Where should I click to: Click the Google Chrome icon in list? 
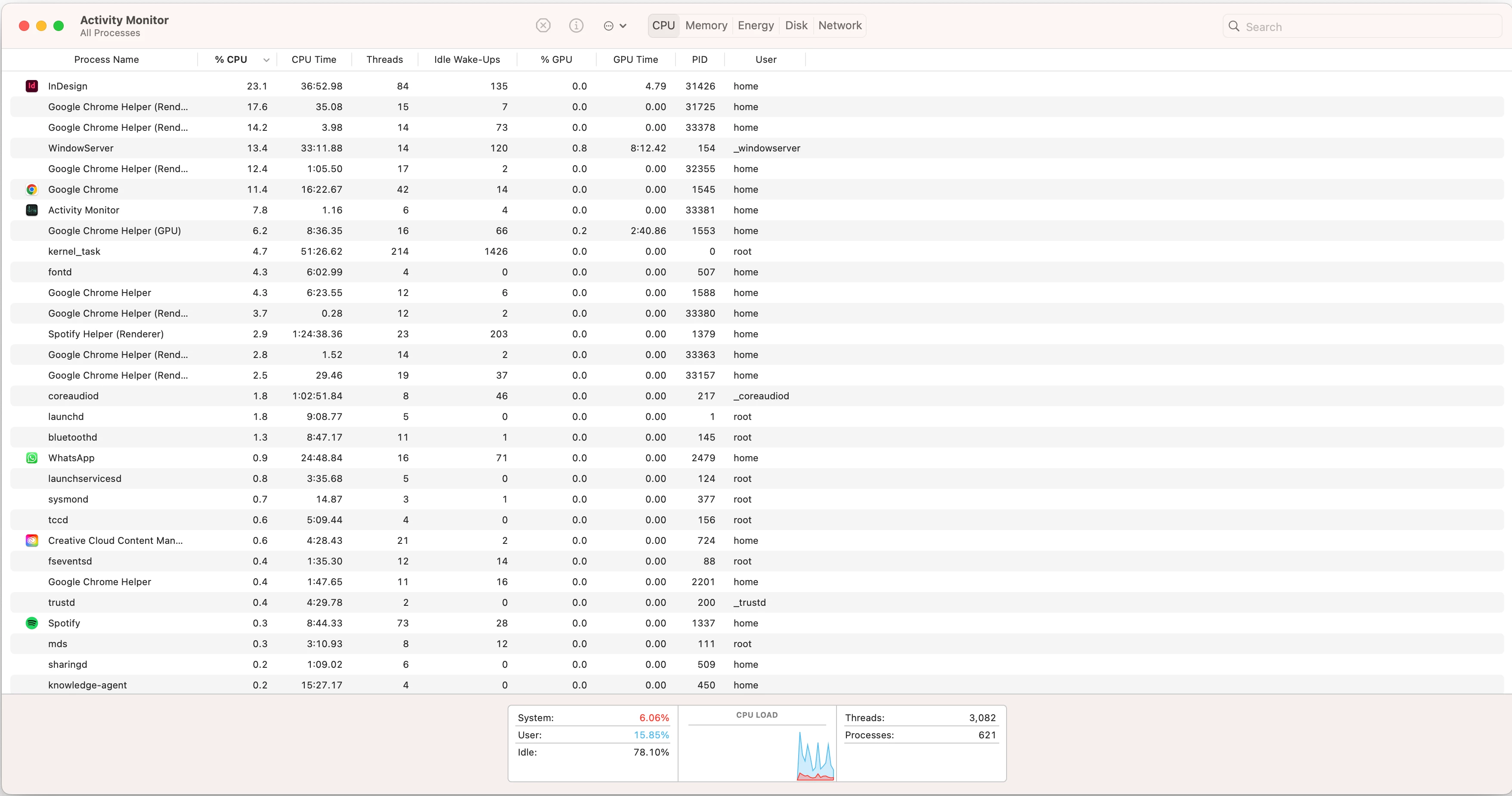click(32, 189)
